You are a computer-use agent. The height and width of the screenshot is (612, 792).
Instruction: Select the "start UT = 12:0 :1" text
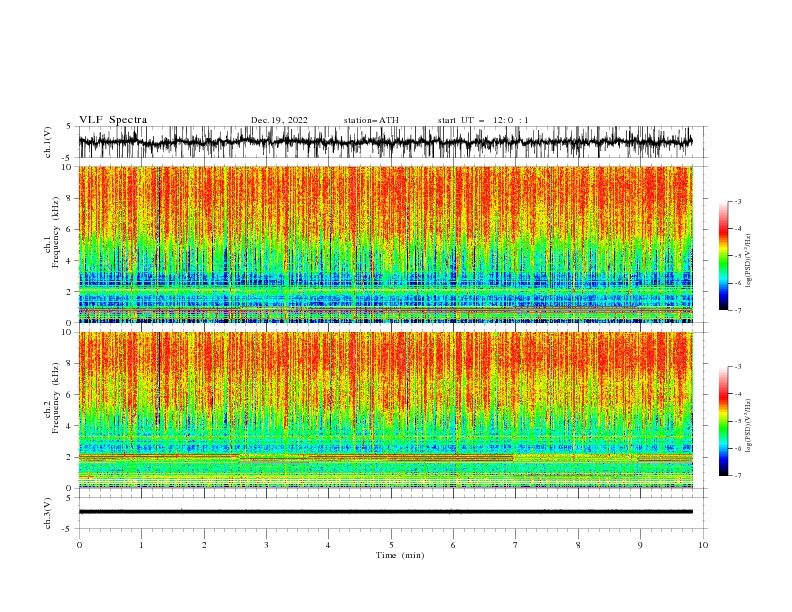pos(483,120)
